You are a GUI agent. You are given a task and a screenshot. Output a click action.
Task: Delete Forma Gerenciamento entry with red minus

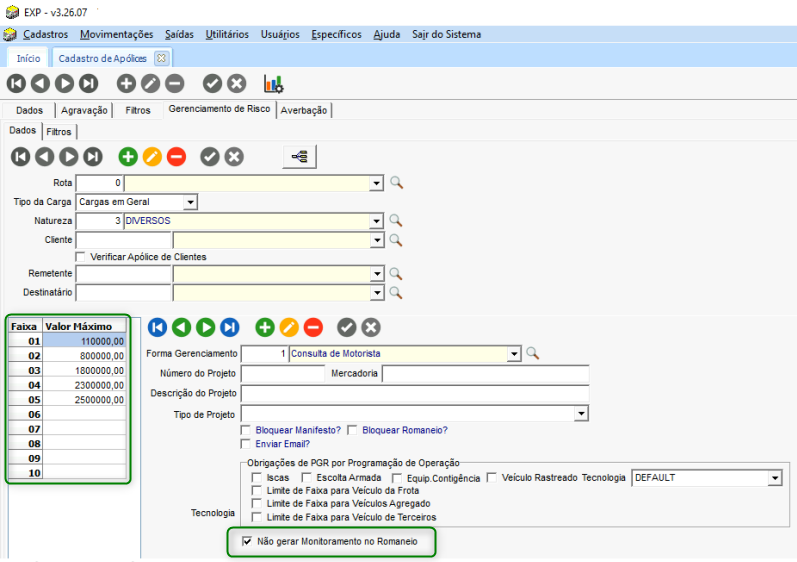313,327
